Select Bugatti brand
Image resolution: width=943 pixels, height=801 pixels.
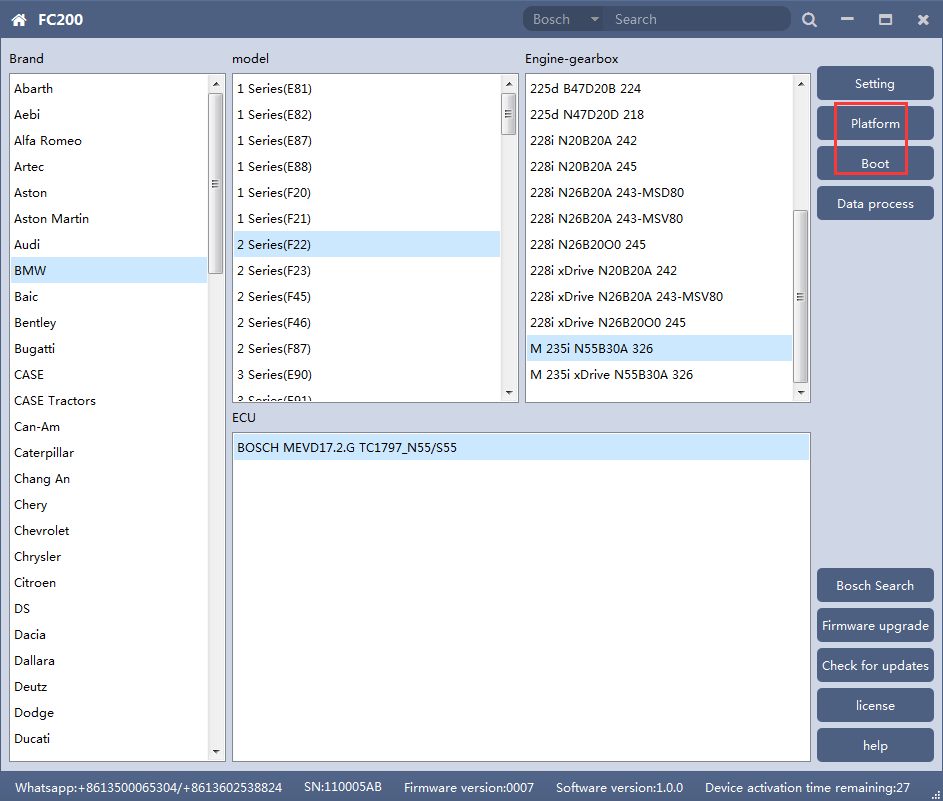109,349
